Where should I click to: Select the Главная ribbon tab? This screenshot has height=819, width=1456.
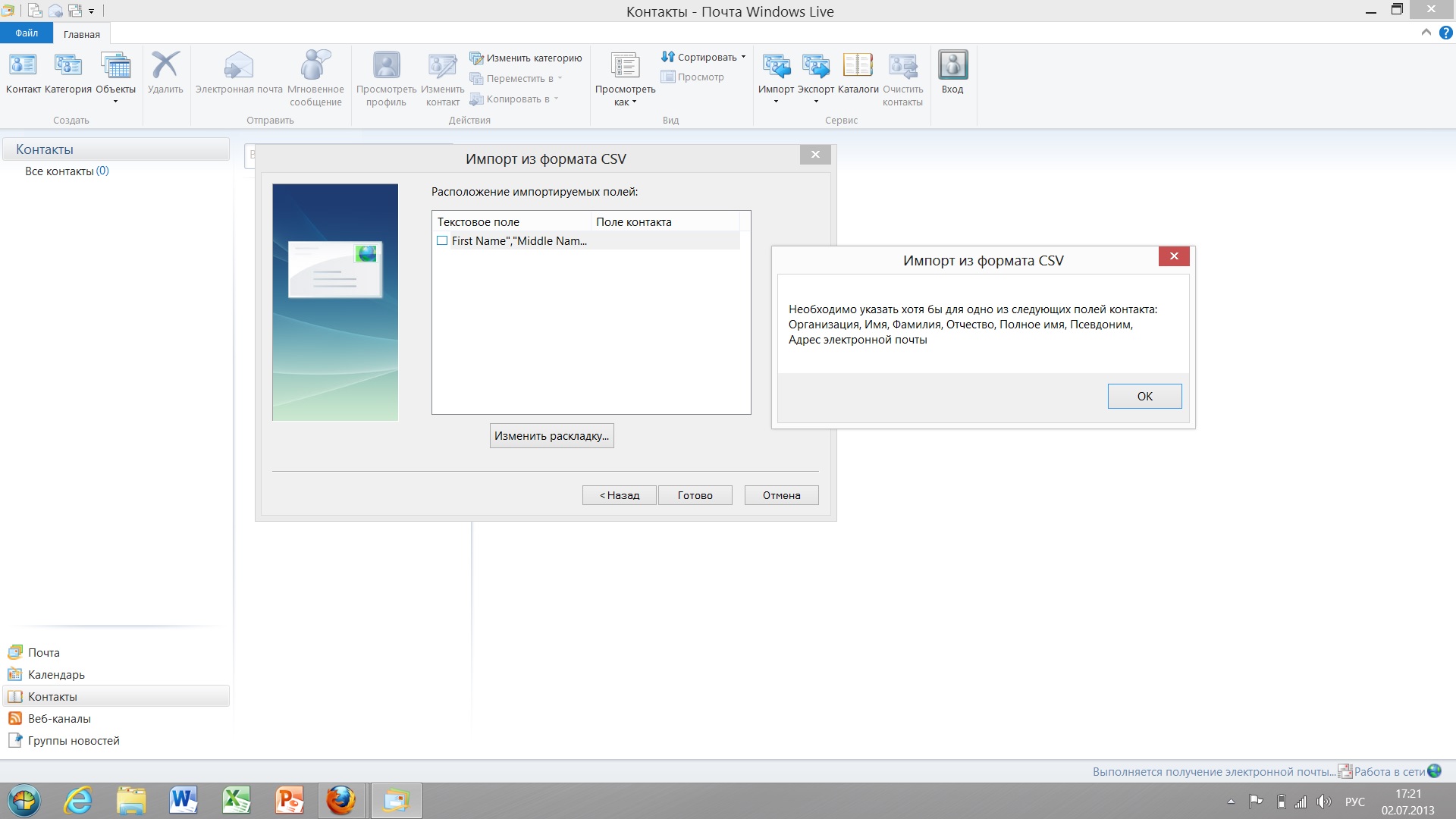82,34
